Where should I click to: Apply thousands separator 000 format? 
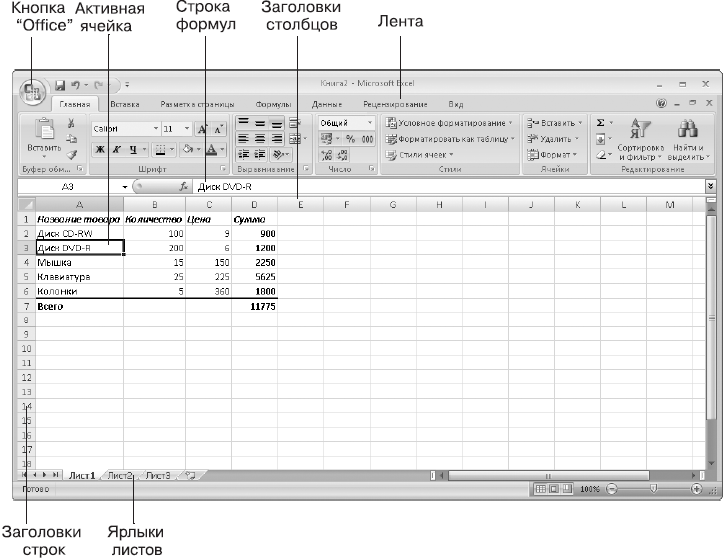tap(367, 139)
